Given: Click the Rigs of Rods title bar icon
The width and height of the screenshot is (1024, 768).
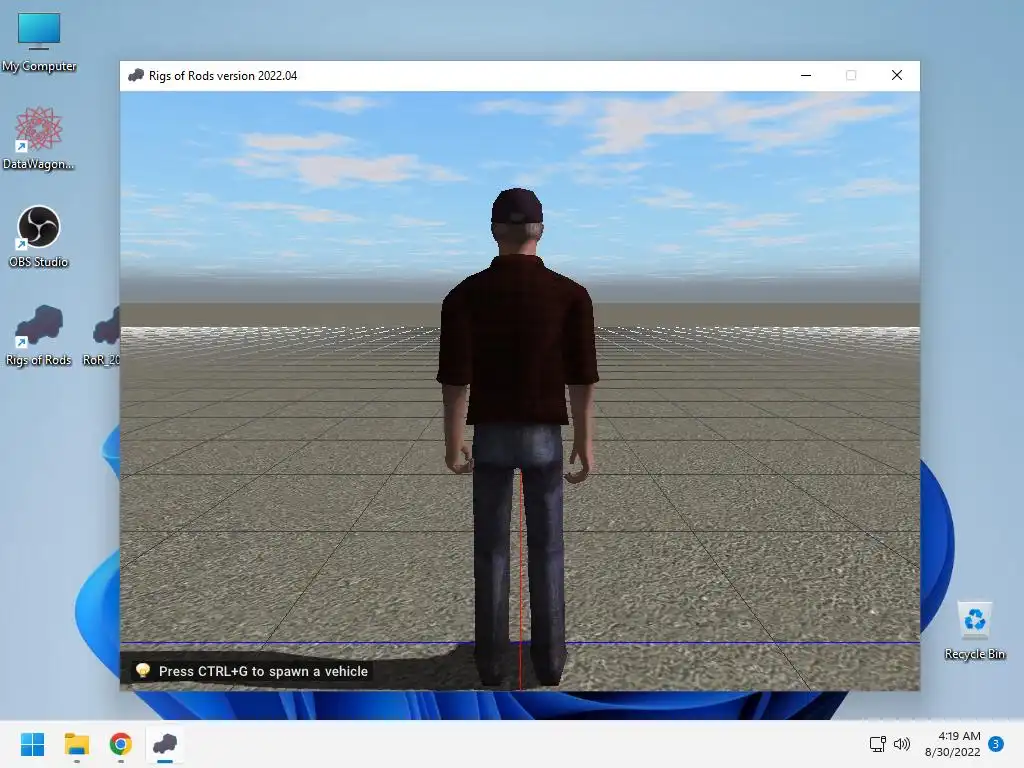Looking at the screenshot, I should [136, 75].
